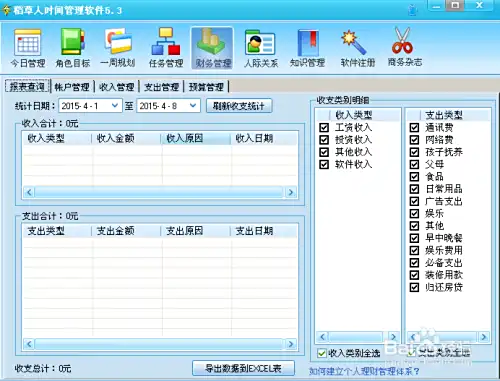The width and height of the screenshot is (500, 381).
Task: Open the 商务杂志 scissors icon
Action: (402, 41)
